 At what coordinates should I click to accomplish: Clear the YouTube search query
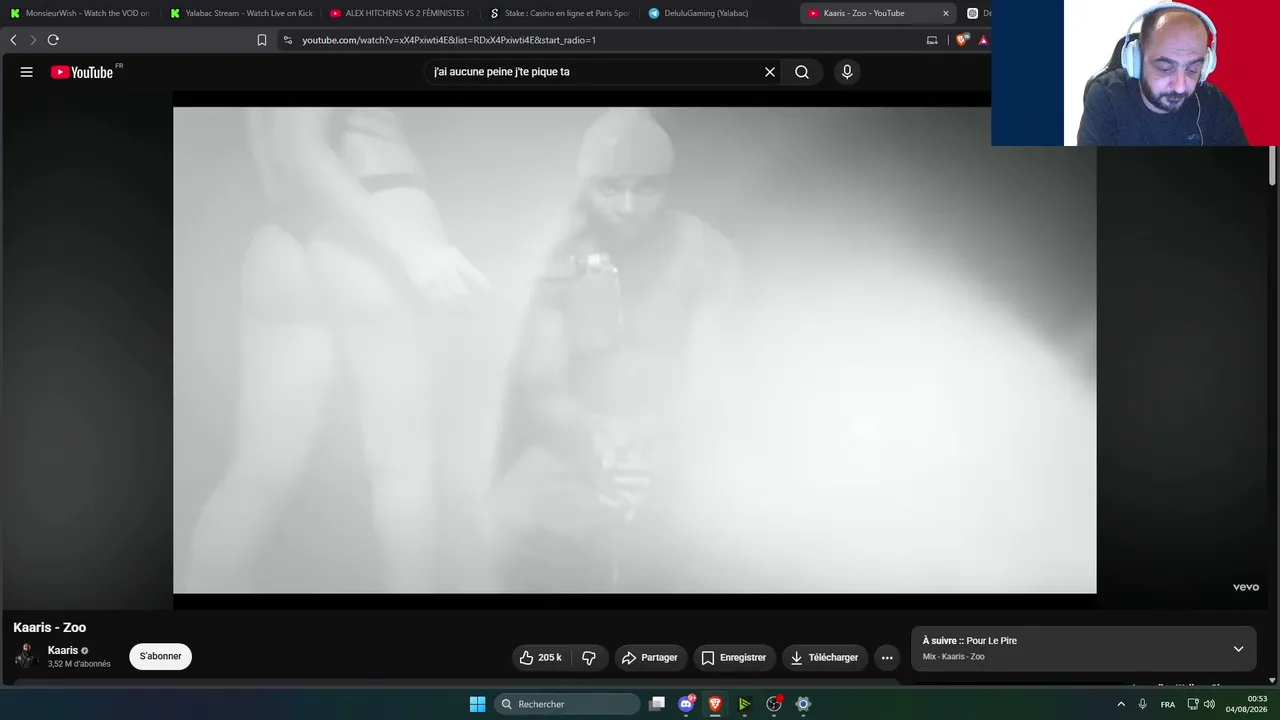(x=770, y=72)
